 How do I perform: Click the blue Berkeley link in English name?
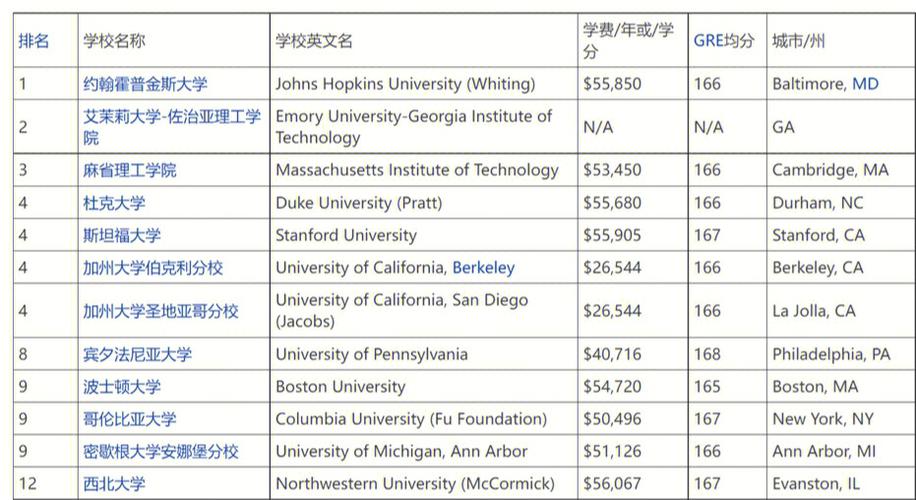point(484,268)
